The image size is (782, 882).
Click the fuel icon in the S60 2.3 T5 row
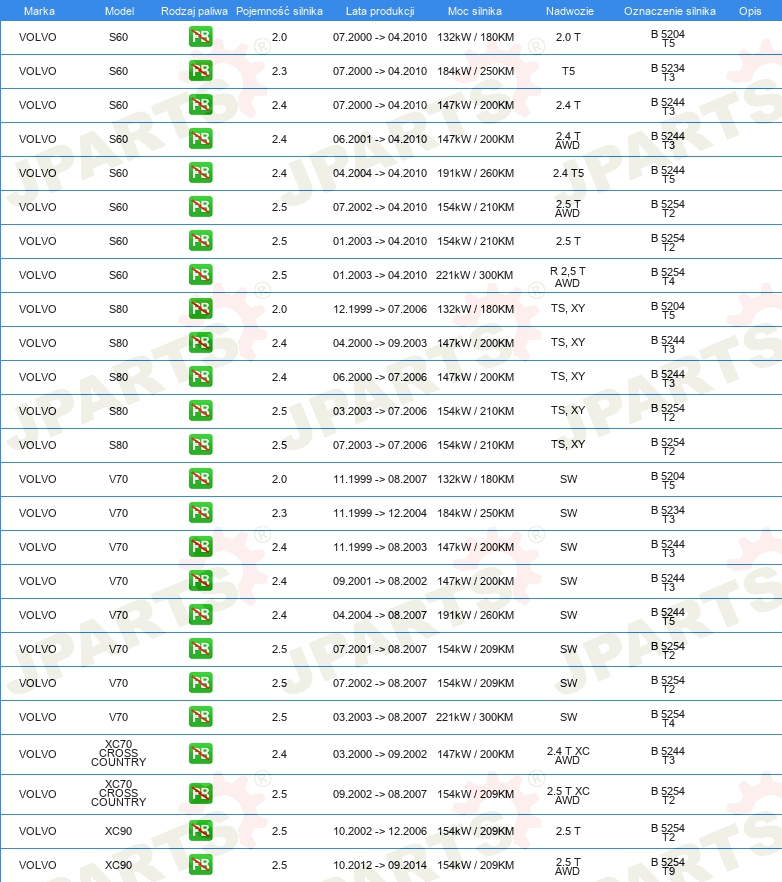201,71
